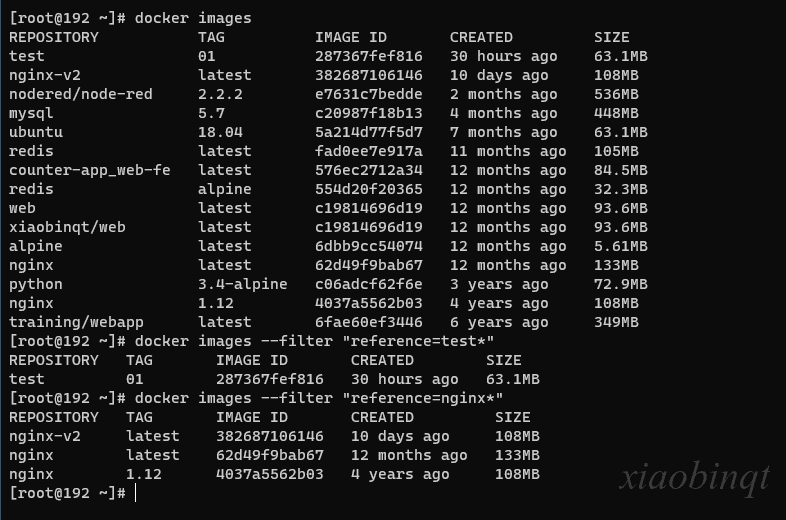The width and height of the screenshot is (786, 520).
Task: Click image ID 287367fef816 in first listing
Action: click(x=368, y=56)
